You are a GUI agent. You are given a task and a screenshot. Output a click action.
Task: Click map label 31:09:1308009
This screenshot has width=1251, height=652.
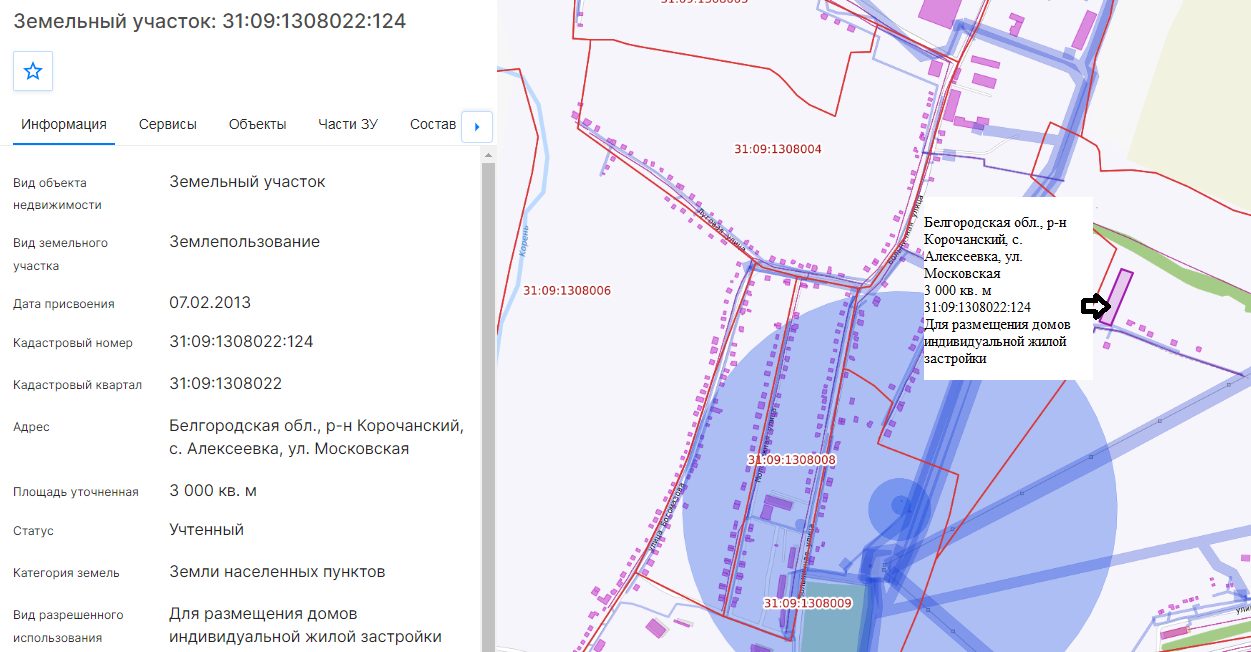tap(807, 604)
